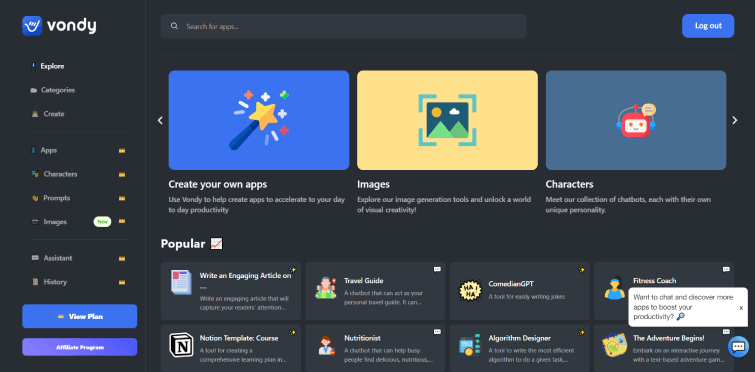Open the Nutritionist chatbot title

[363, 338]
